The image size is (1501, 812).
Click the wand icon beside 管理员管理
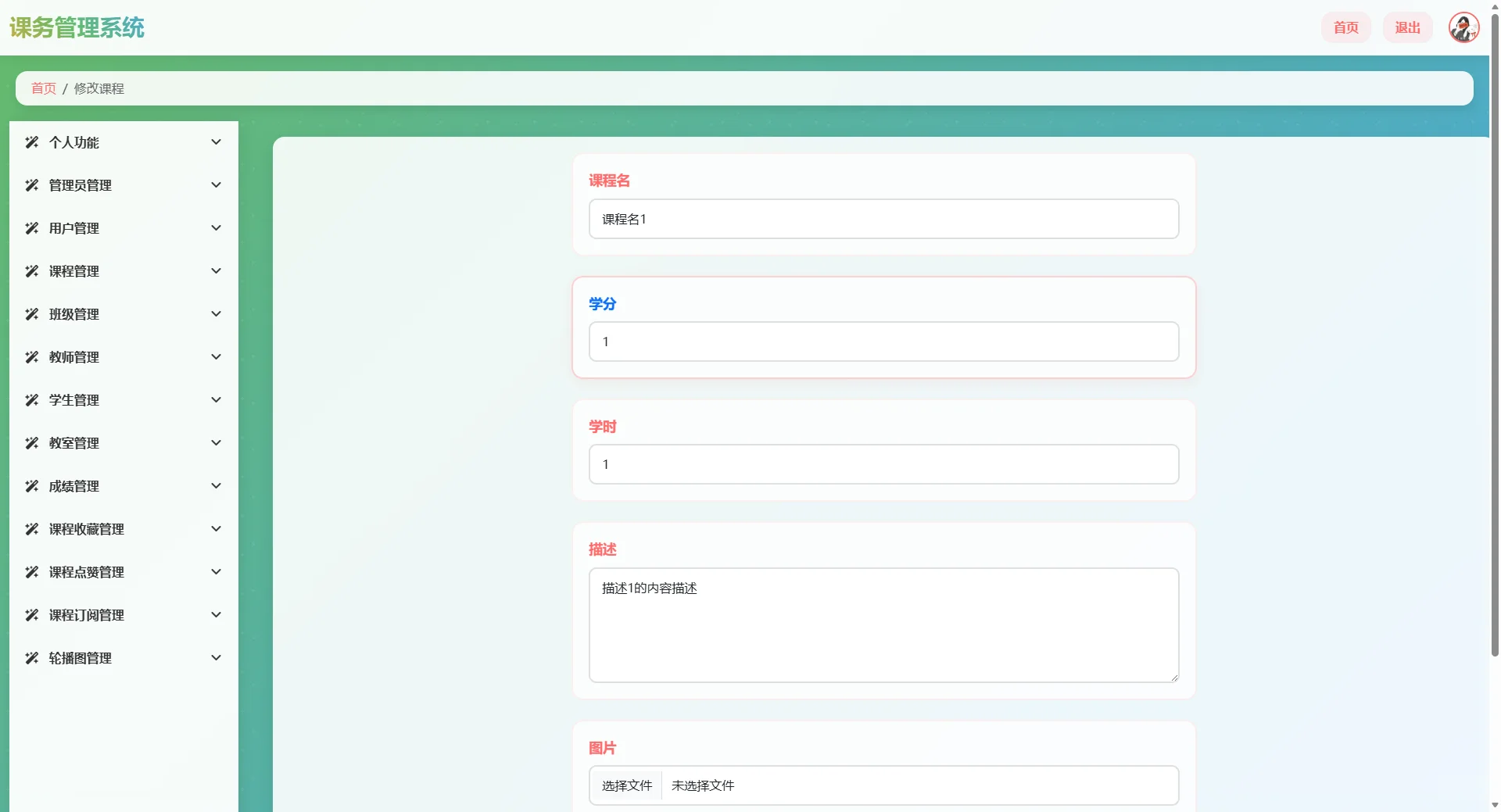coord(31,185)
